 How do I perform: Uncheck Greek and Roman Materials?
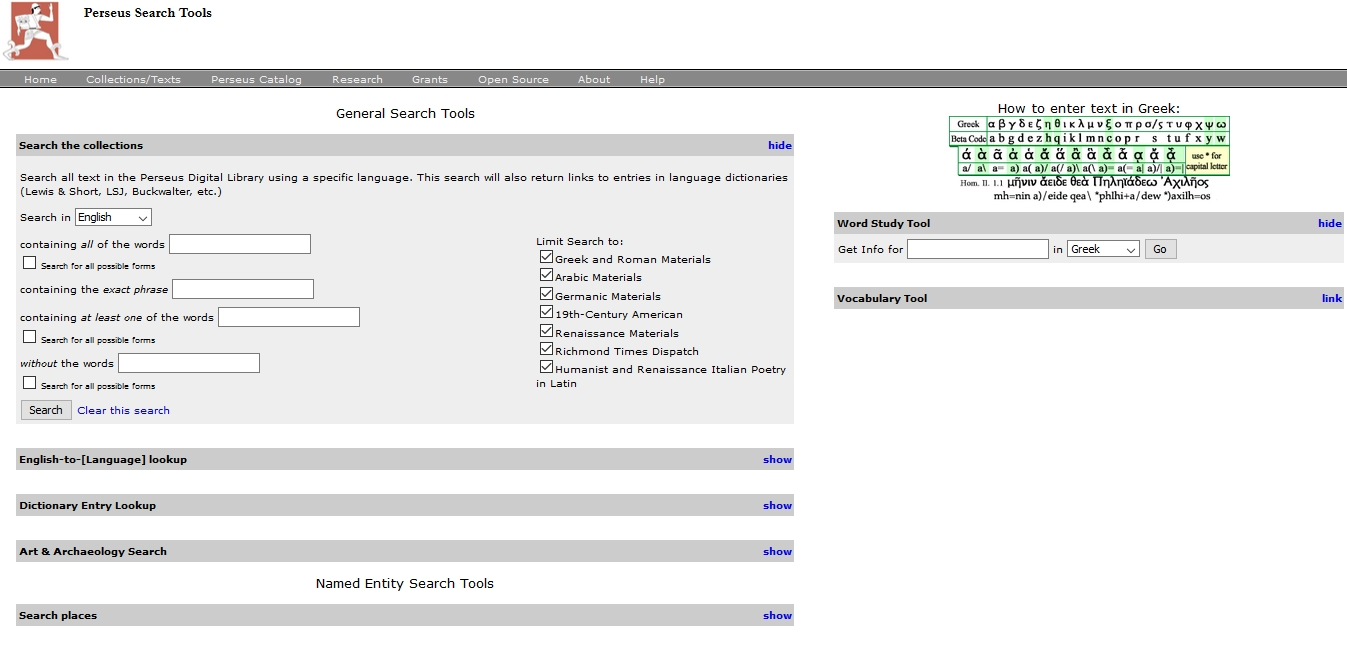546,257
